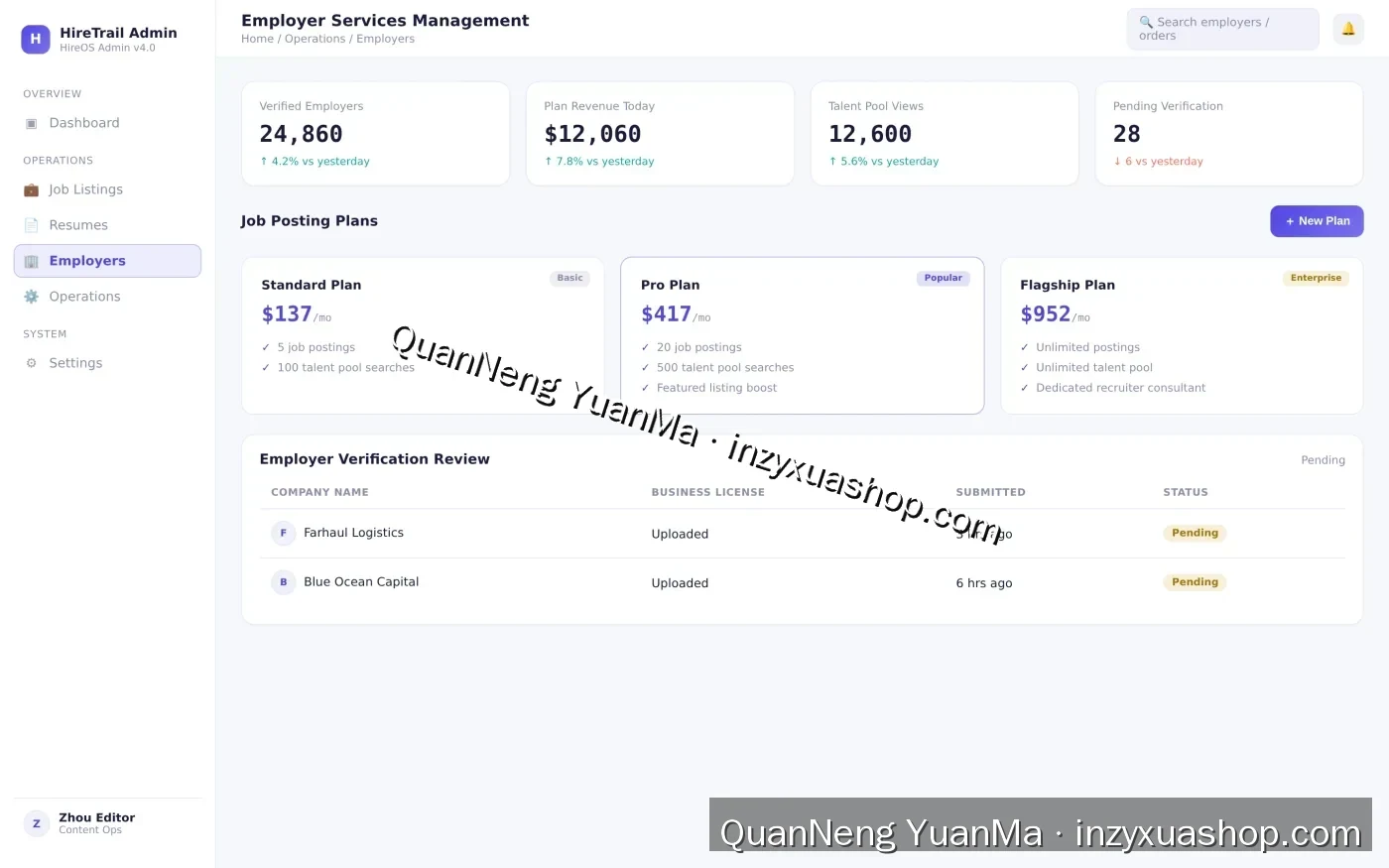Open the Operations sidebar item
This screenshot has height=868, width=1389.
(x=107, y=297)
